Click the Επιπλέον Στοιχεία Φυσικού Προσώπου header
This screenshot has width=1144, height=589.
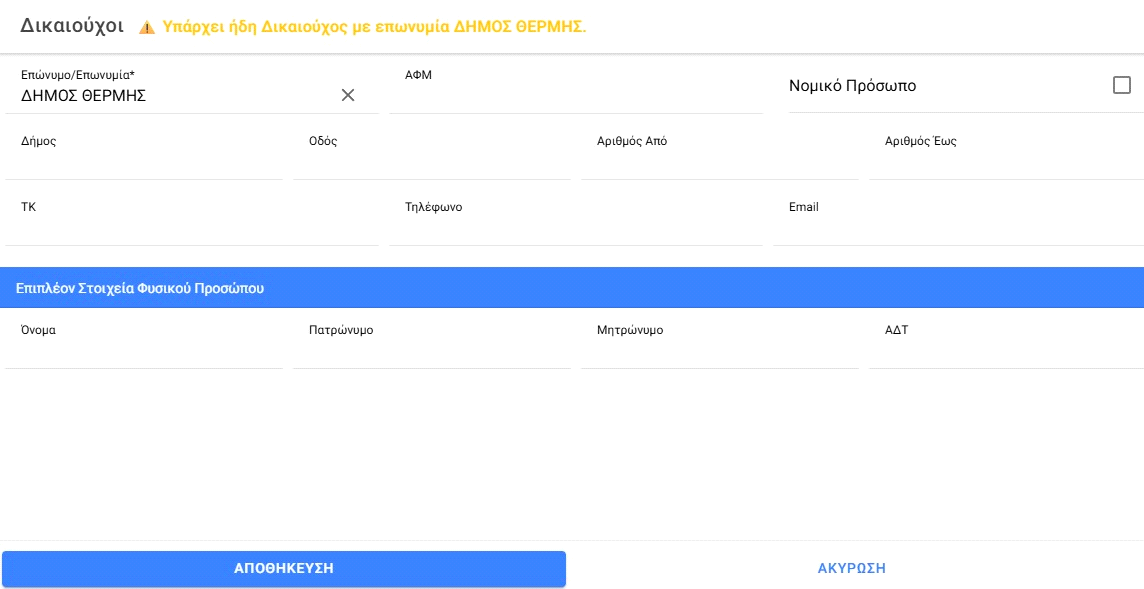[140, 288]
